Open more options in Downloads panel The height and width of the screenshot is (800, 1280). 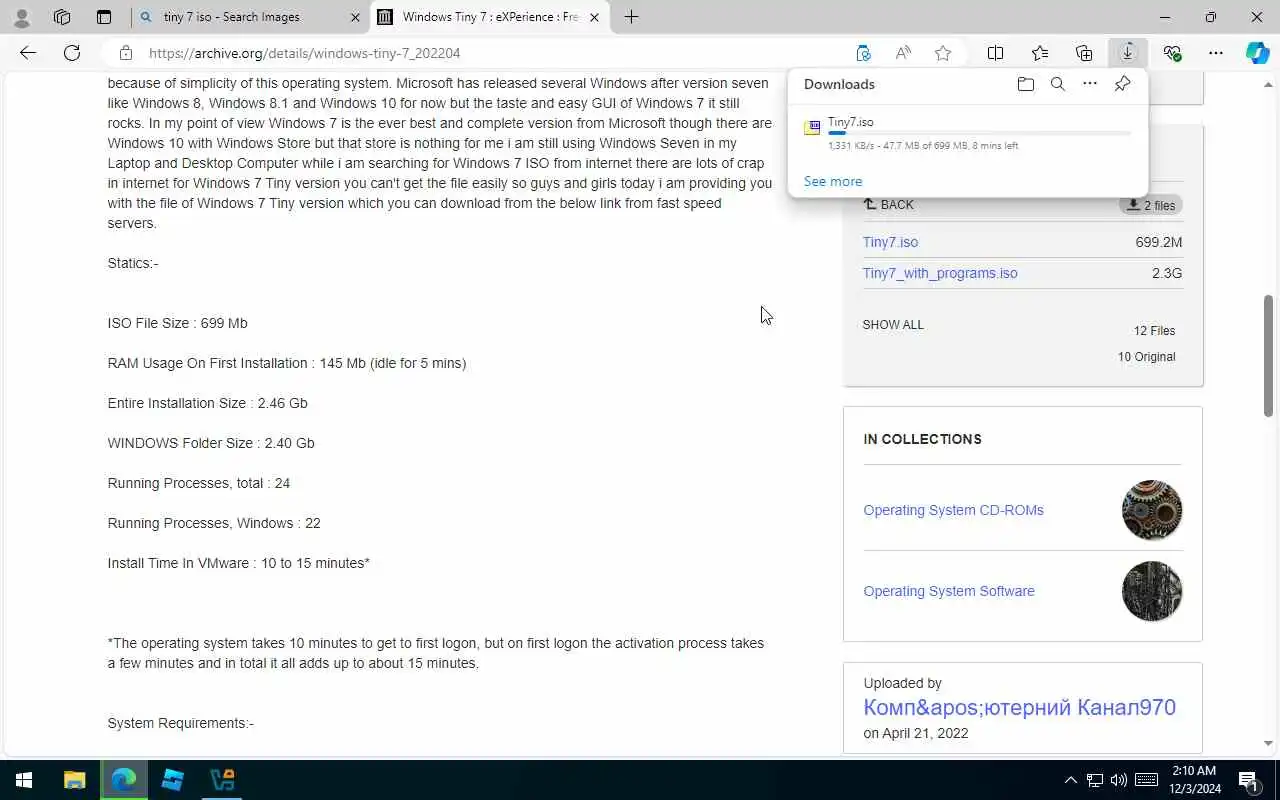[x=1090, y=84]
